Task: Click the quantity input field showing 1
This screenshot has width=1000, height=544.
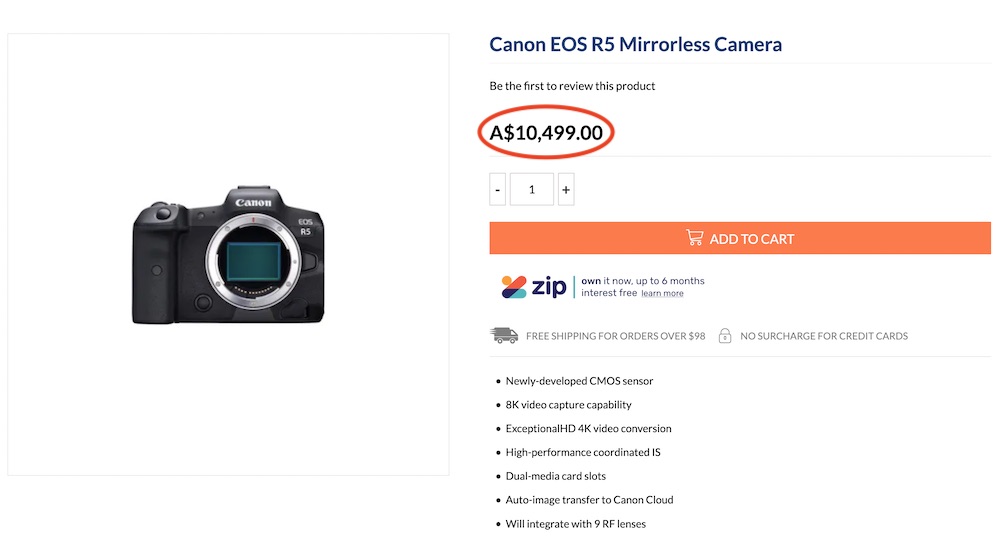Action: point(531,189)
